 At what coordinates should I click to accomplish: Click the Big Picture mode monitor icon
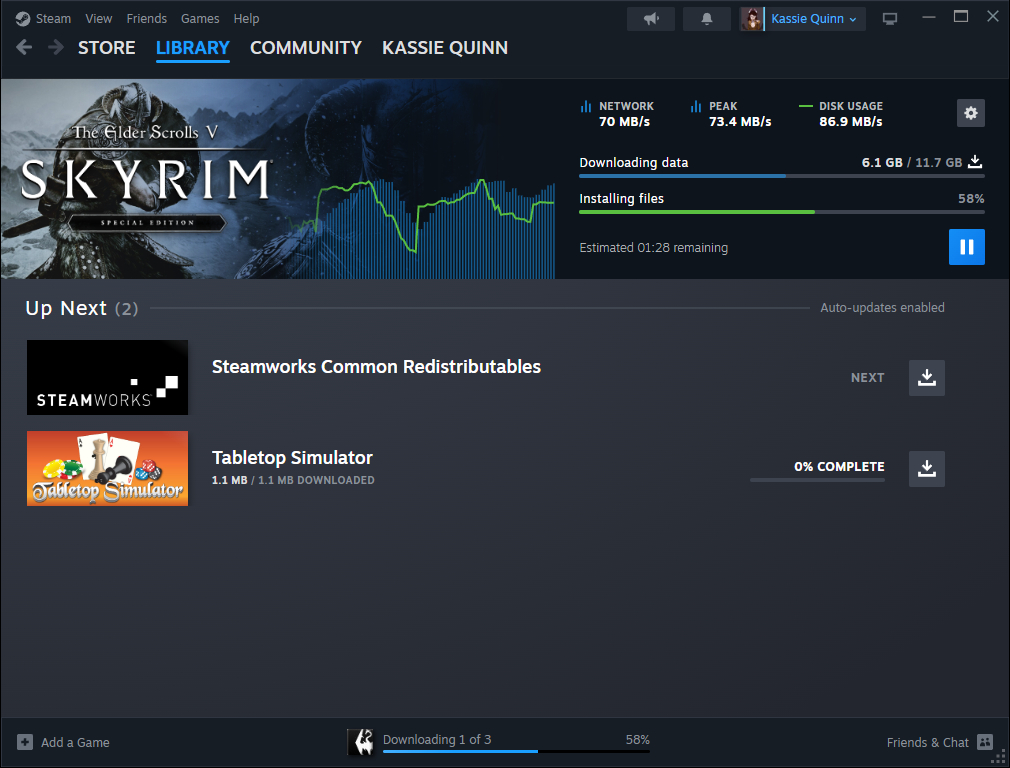tap(889, 19)
